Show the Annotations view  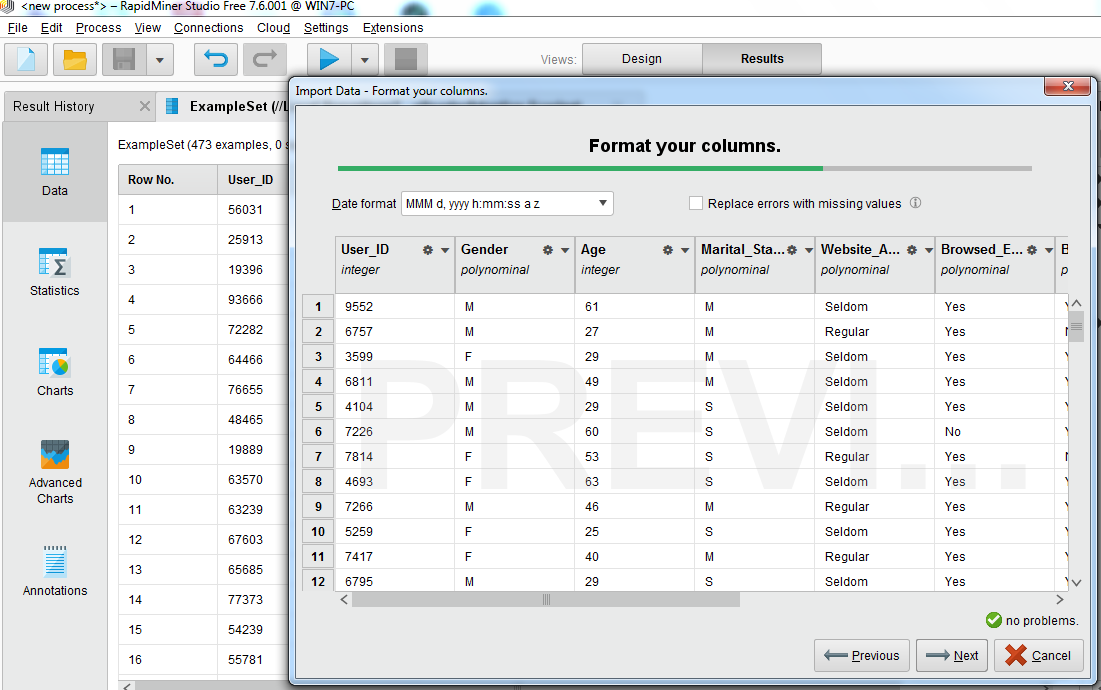55,568
